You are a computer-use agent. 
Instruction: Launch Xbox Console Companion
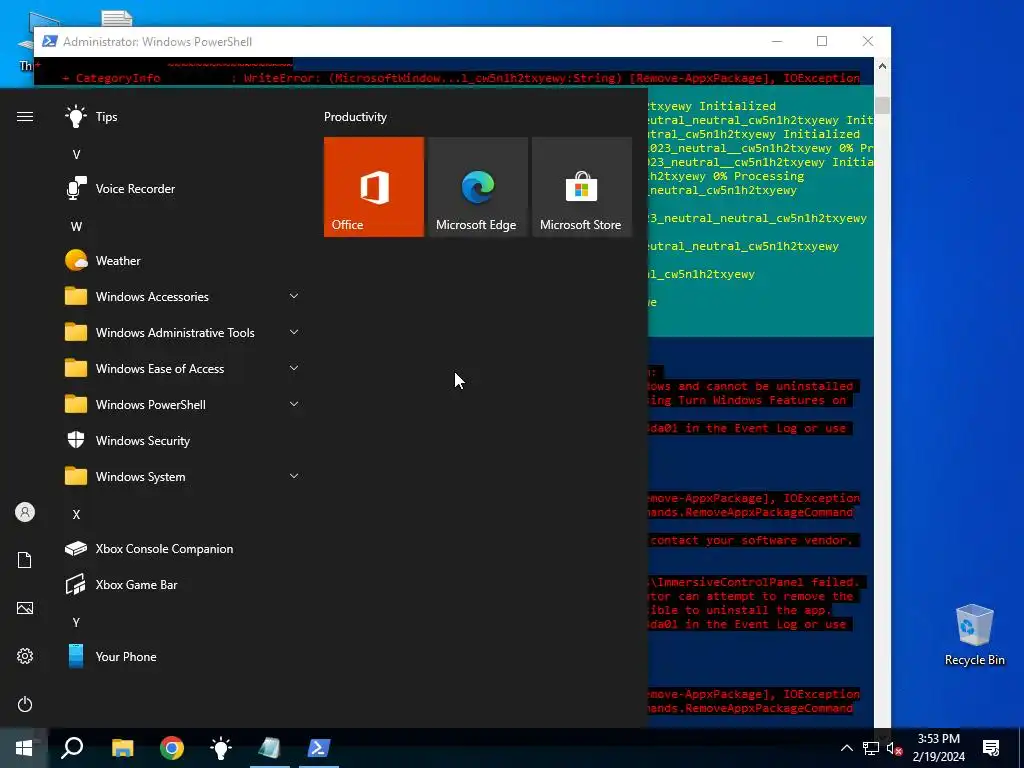(182, 549)
